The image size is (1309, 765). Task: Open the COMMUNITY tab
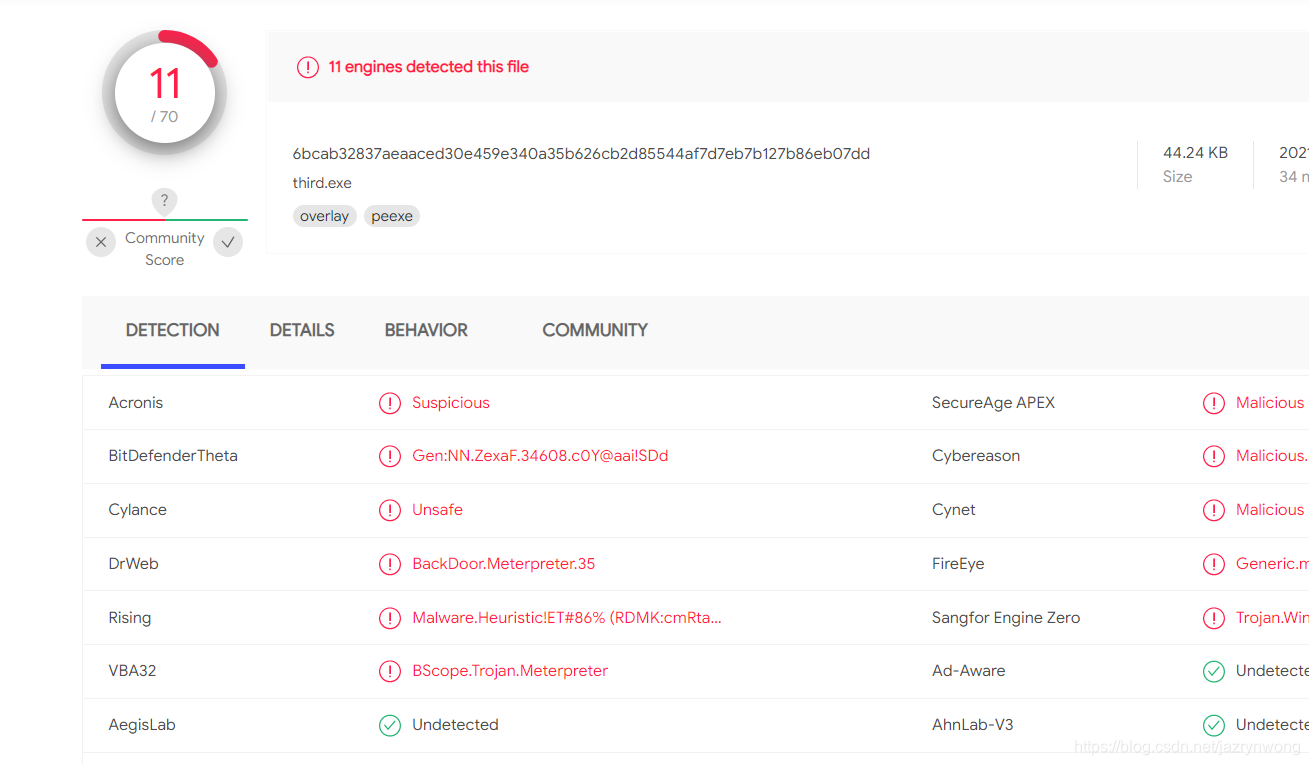click(x=595, y=330)
